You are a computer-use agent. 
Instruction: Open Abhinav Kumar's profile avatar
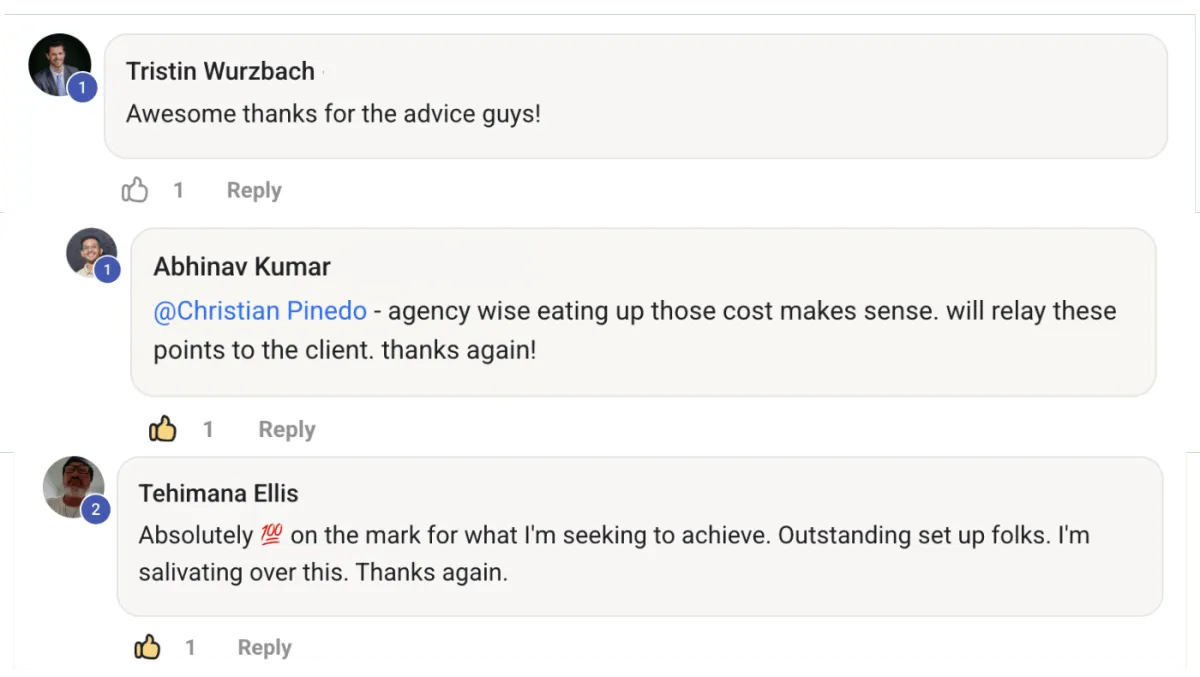89,250
